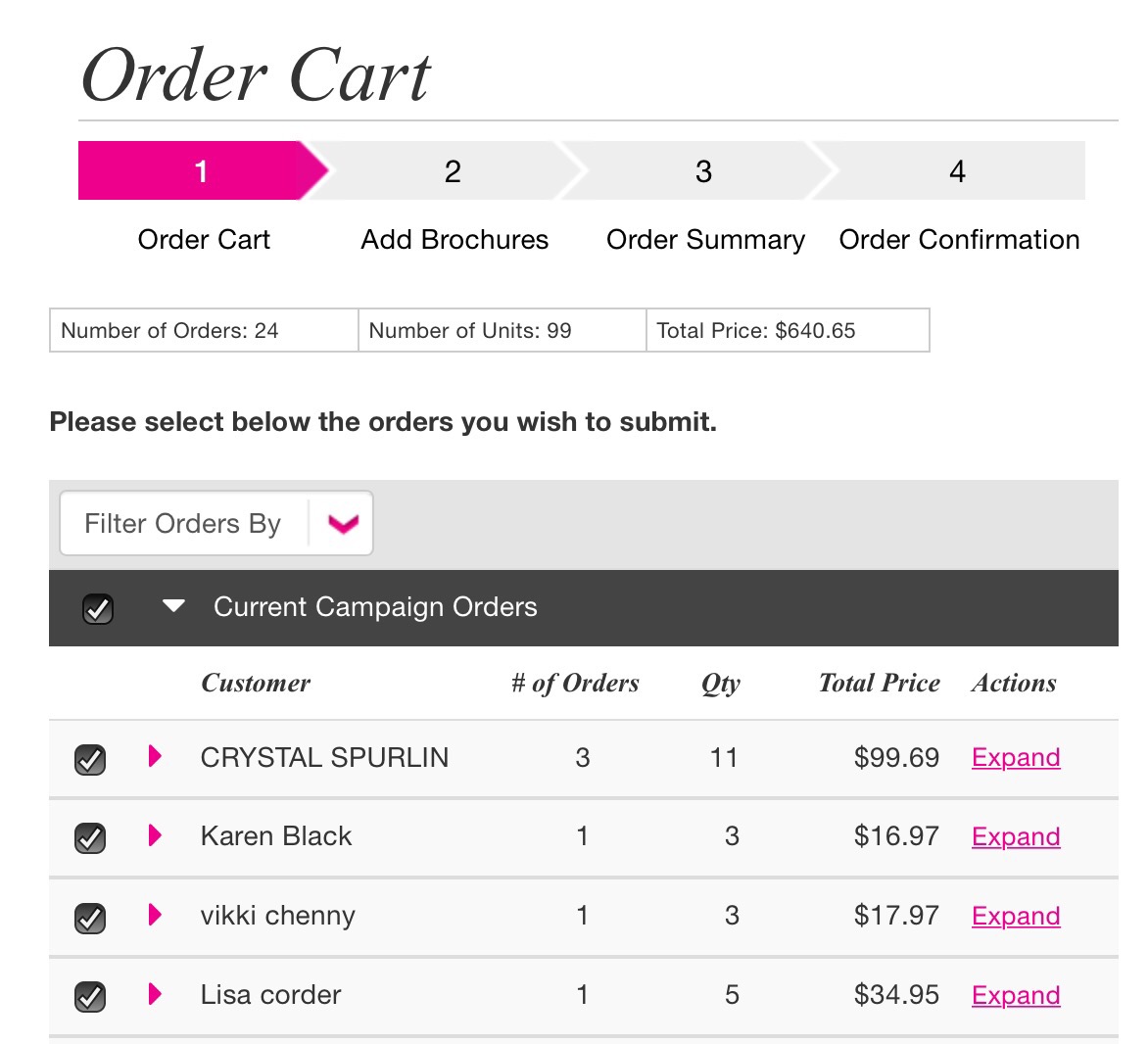
Task: Click the pink triangle beside CRYSTAL SPURLIN
Action: pyautogui.click(x=154, y=757)
